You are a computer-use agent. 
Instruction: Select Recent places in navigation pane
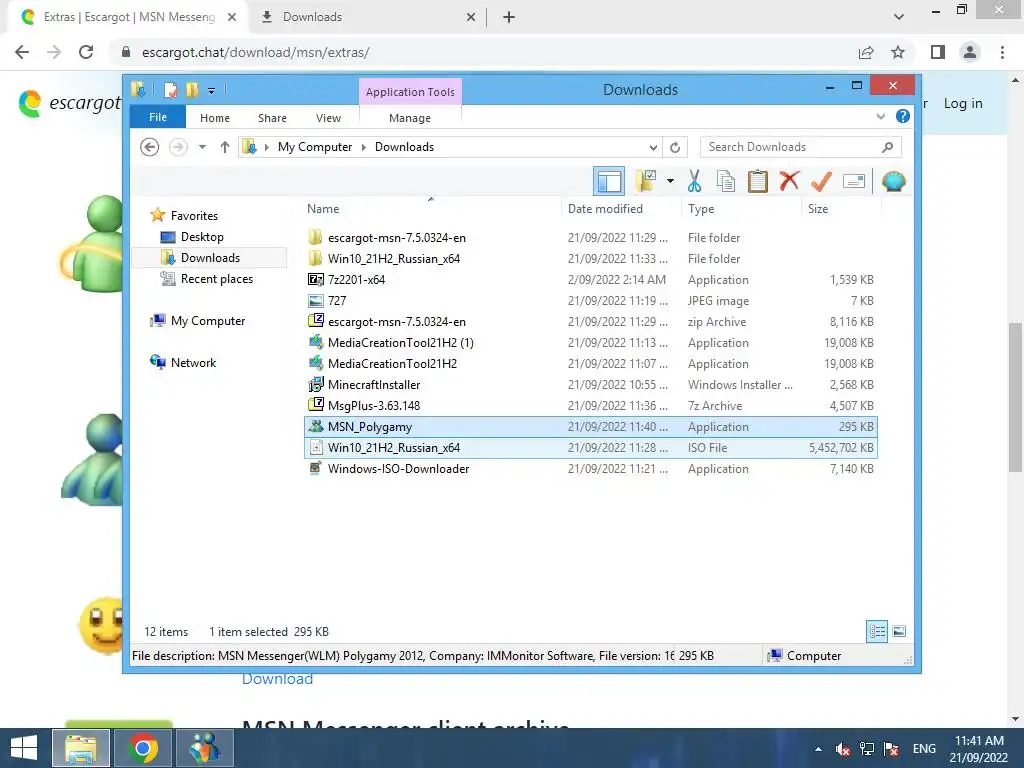point(217,279)
